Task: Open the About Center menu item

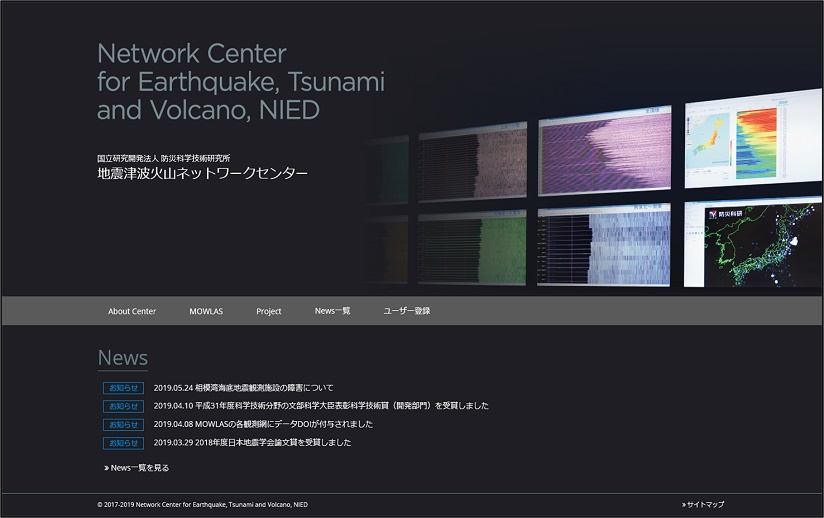Action: [x=132, y=311]
